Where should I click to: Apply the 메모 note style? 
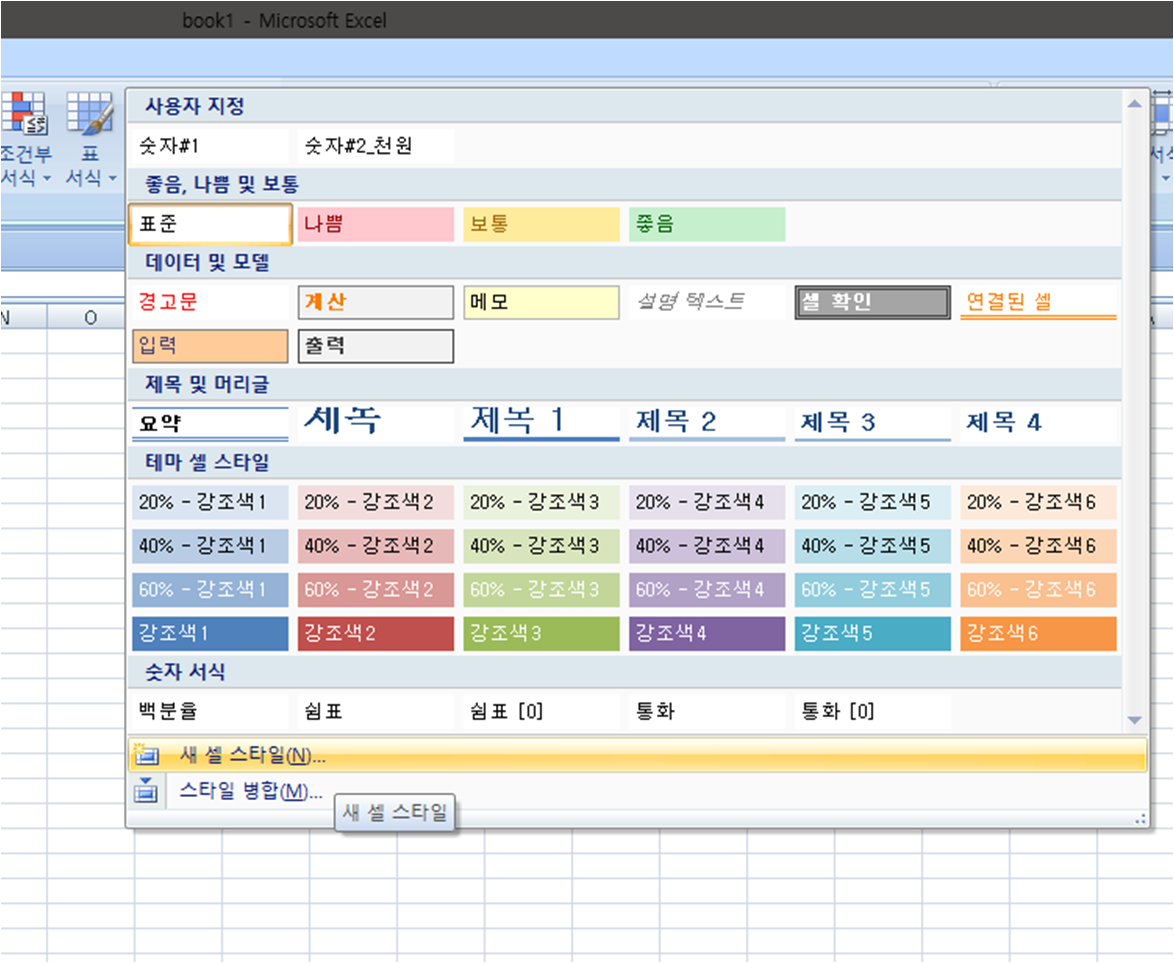[x=541, y=302]
